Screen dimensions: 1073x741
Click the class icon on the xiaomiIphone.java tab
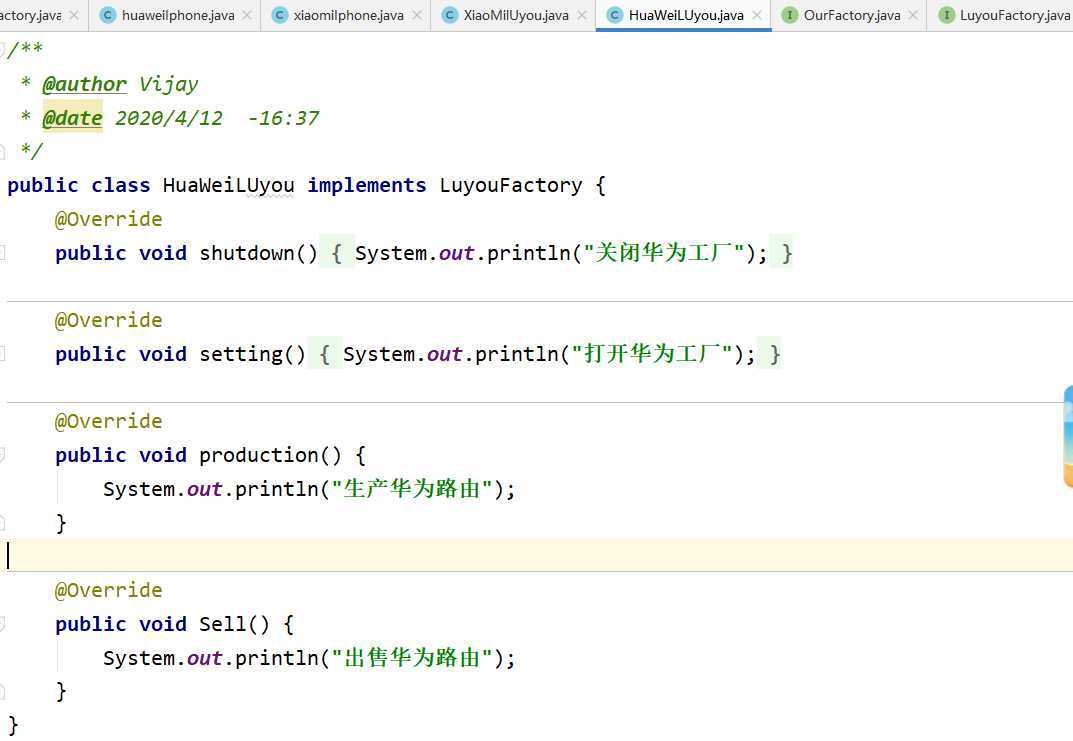[279, 15]
